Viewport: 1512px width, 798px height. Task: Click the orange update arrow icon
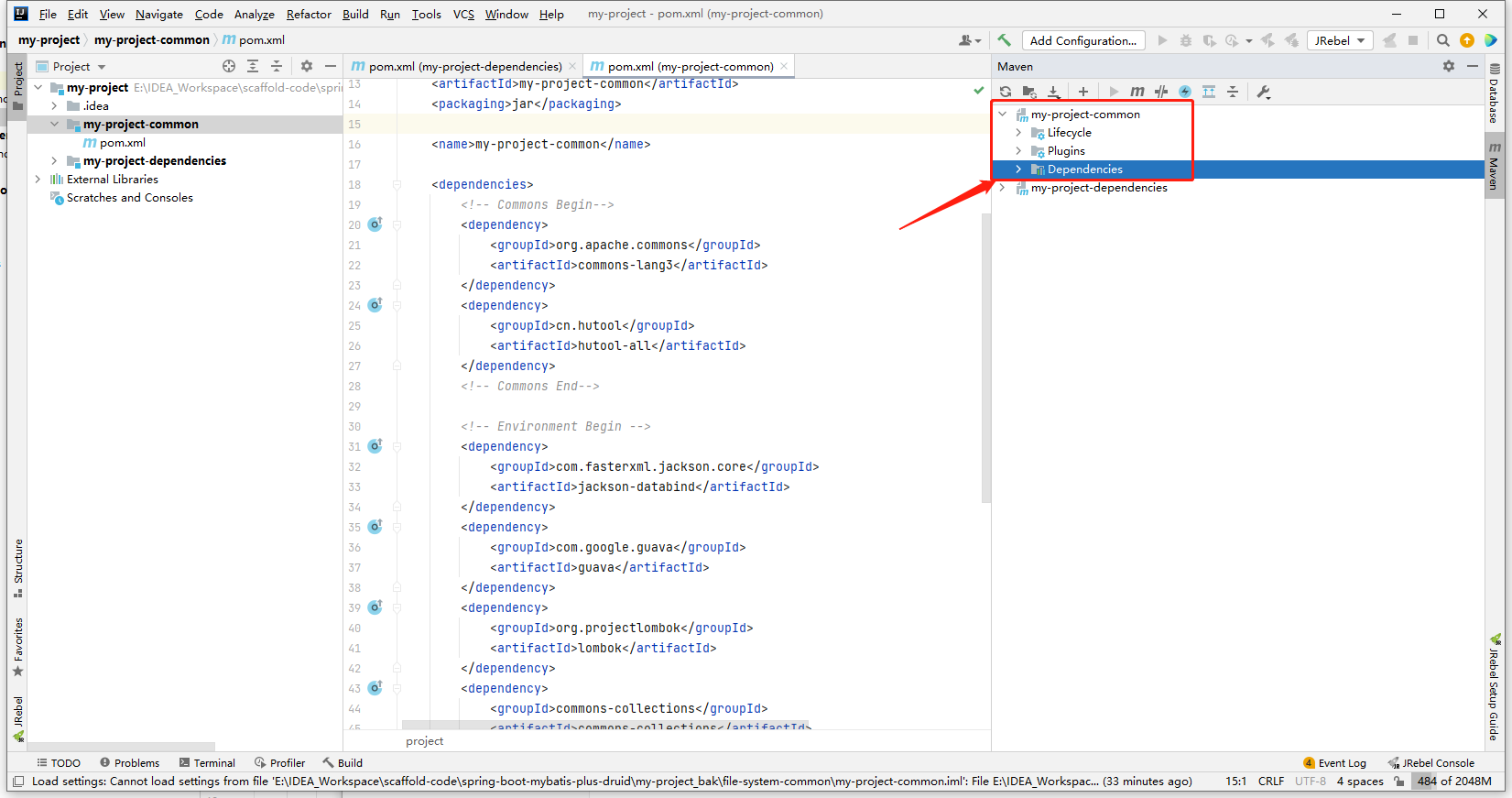[1467, 40]
